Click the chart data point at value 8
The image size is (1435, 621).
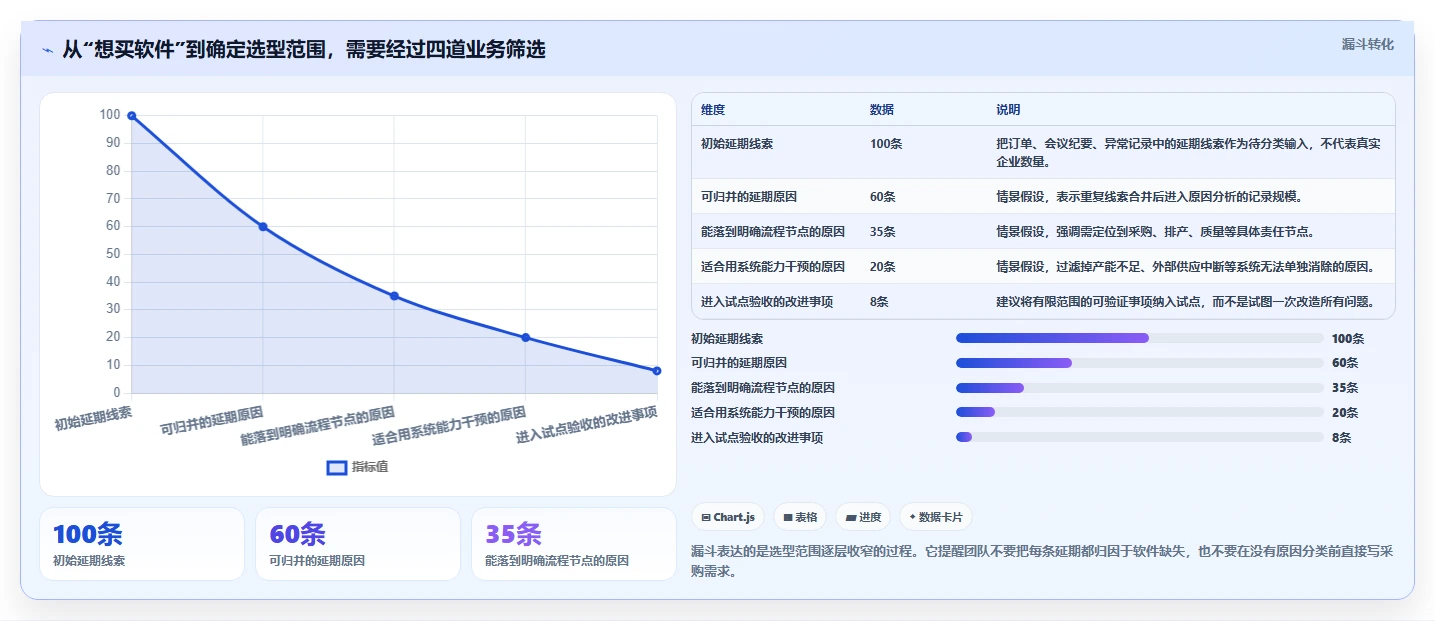(657, 371)
